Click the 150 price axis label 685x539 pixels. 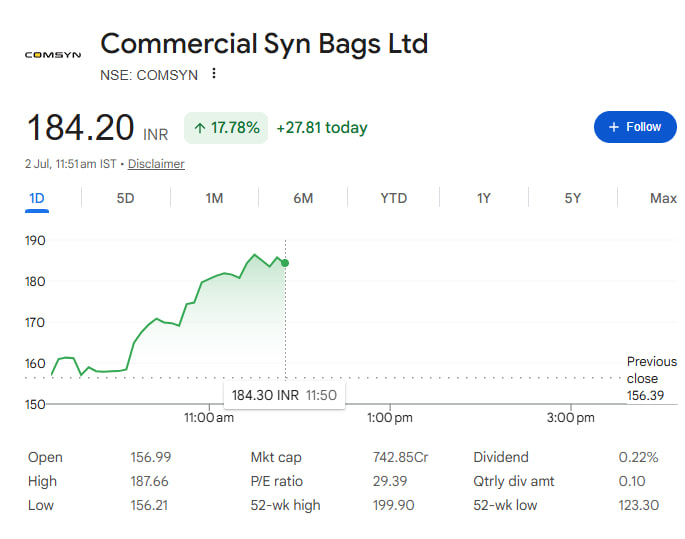click(35, 404)
